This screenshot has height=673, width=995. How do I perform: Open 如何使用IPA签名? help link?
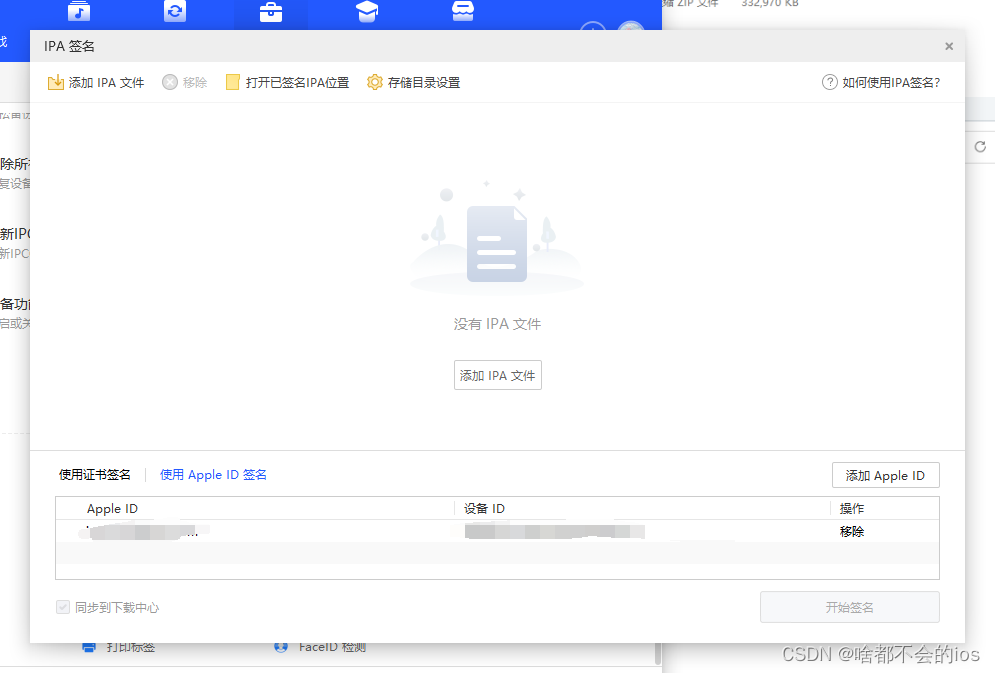tap(881, 82)
